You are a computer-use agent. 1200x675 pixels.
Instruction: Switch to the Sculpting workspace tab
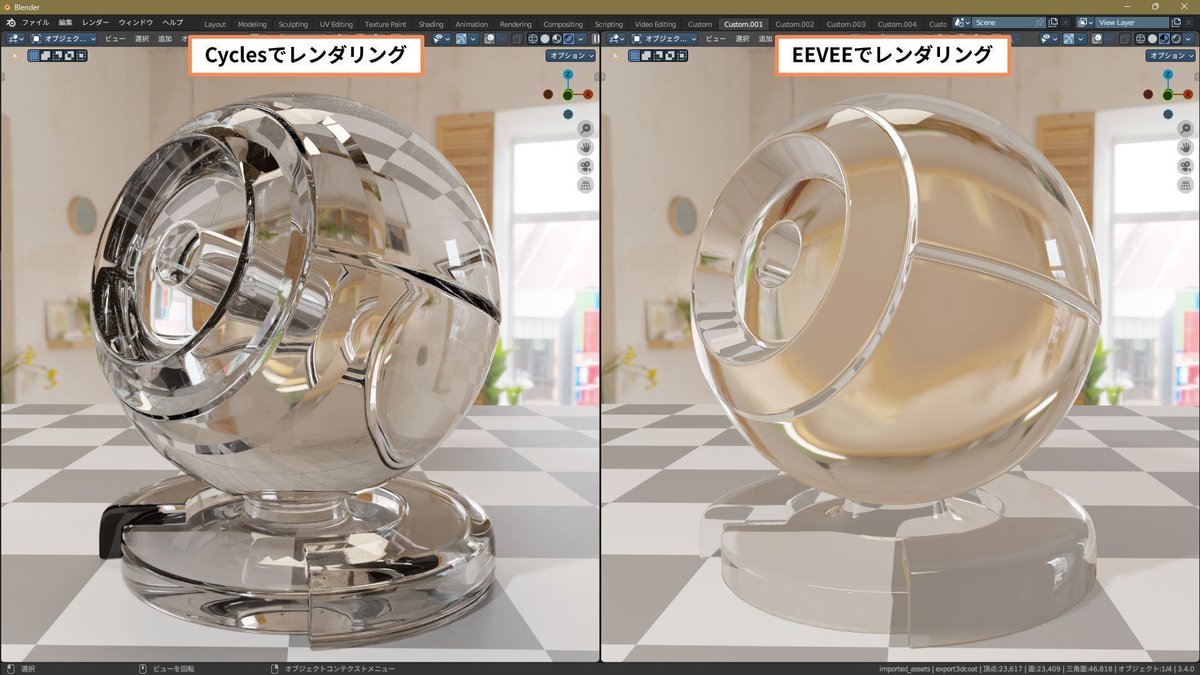click(x=293, y=24)
